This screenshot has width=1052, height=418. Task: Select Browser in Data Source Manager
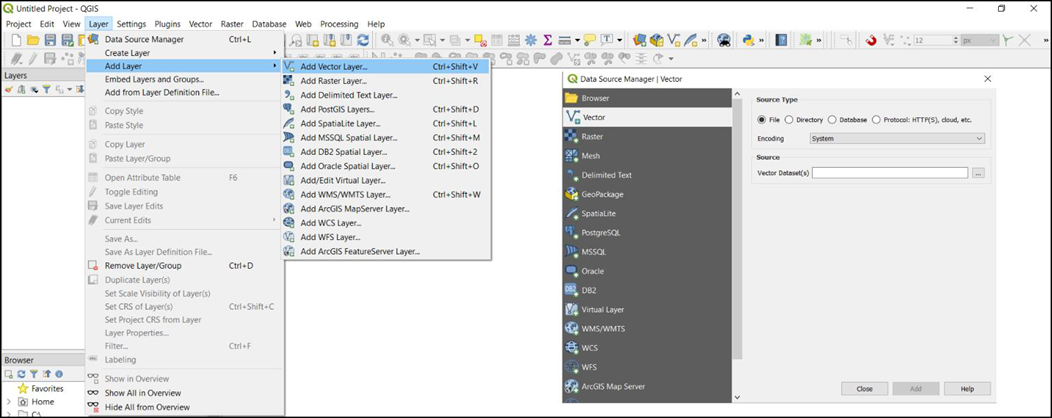point(647,98)
